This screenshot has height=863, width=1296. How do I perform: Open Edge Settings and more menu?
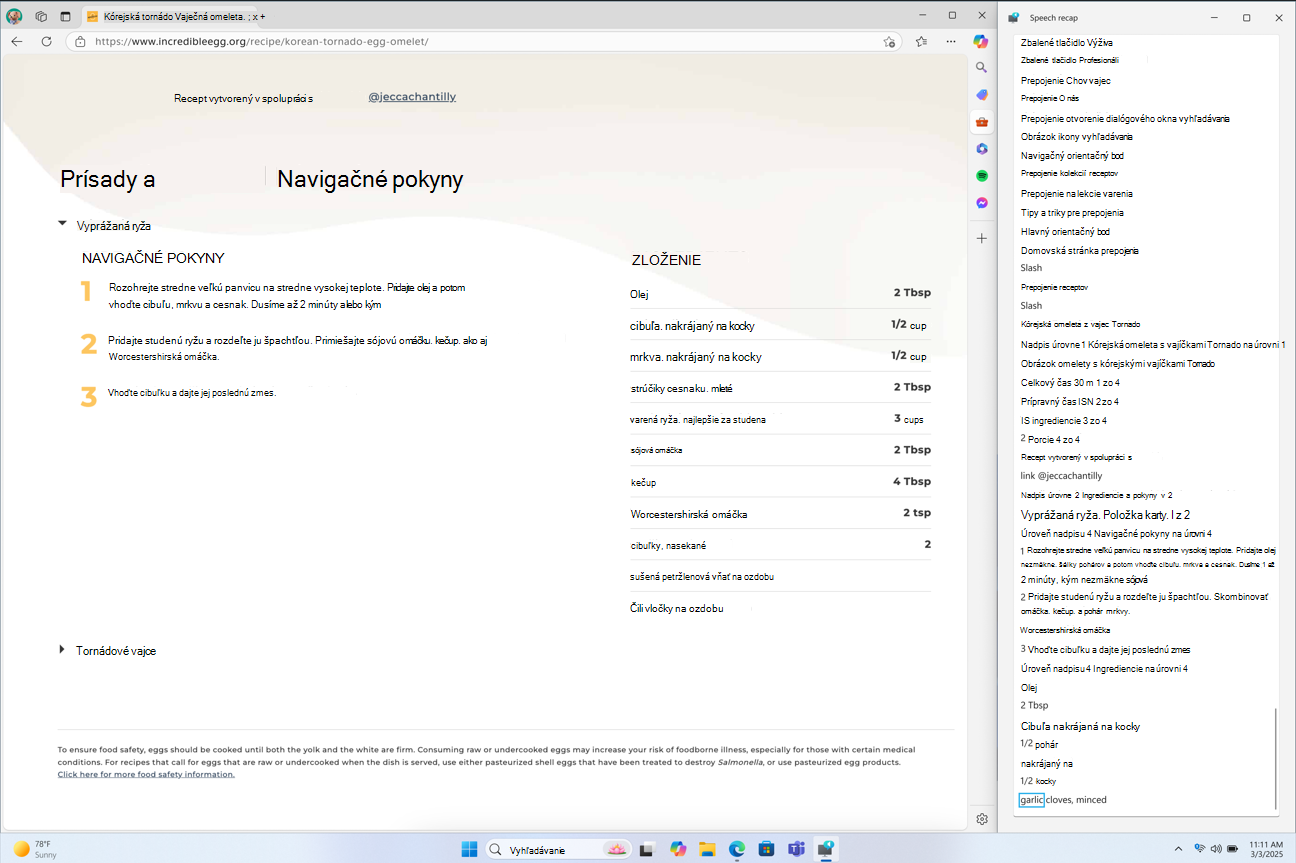coord(951,42)
